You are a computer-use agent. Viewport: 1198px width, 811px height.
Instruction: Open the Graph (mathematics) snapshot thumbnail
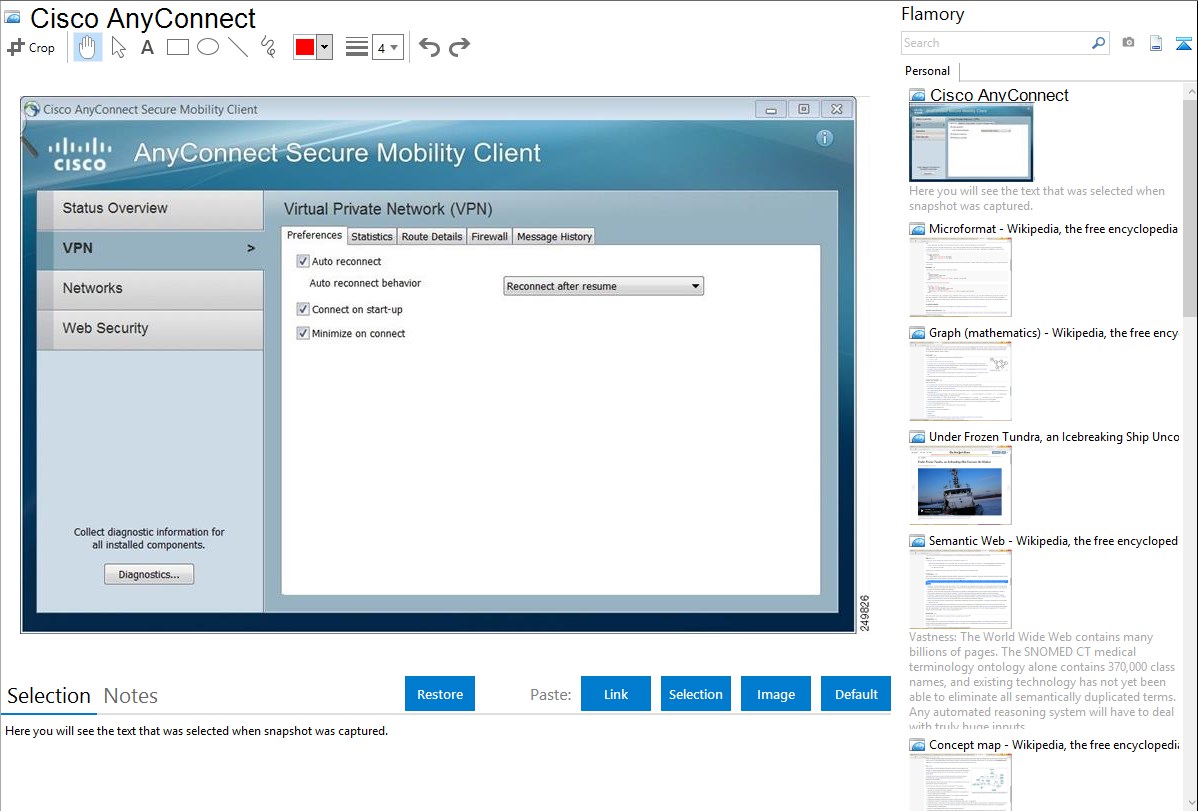coord(960,381)
